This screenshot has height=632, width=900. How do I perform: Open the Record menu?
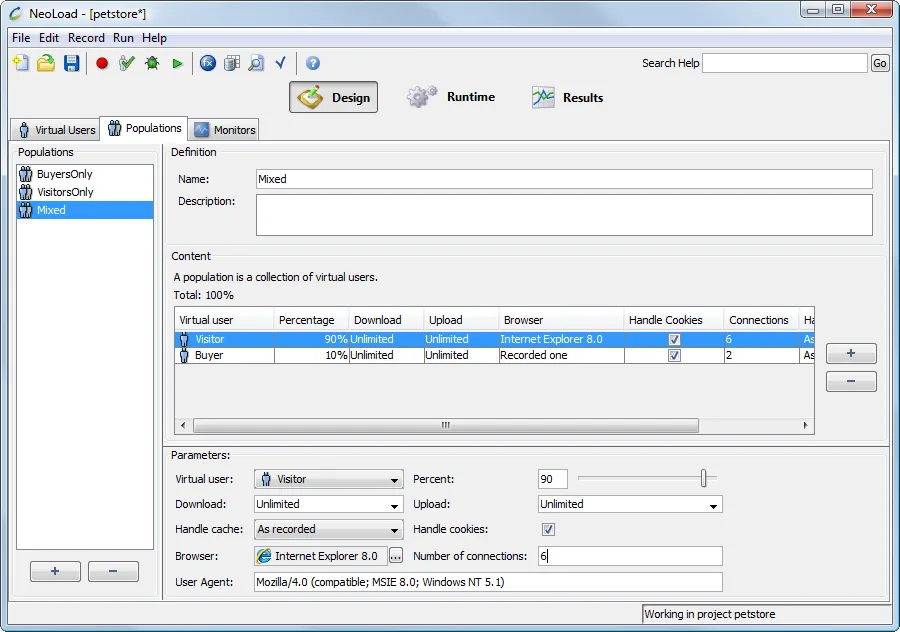[86, 38]
